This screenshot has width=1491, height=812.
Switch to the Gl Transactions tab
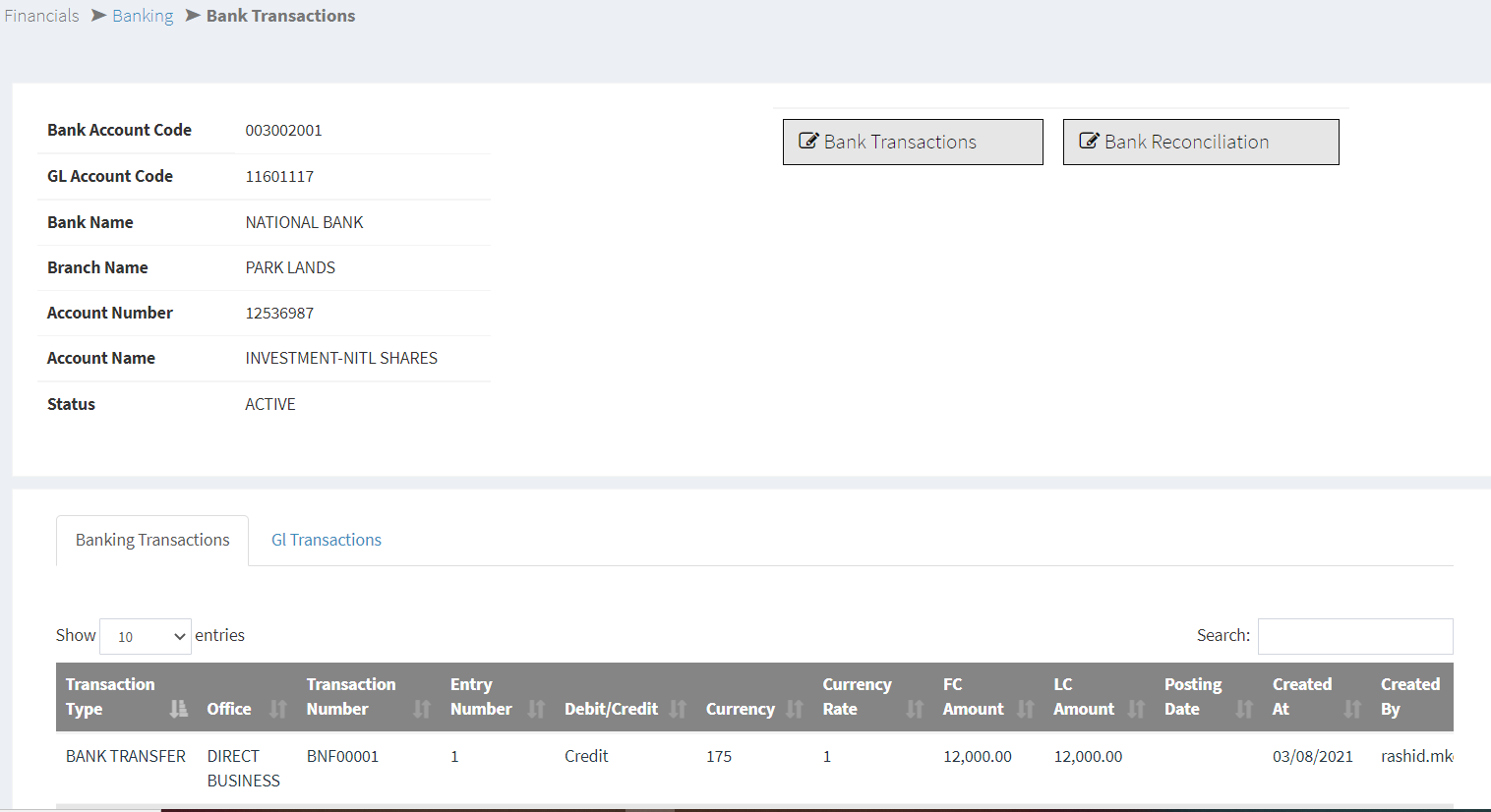coord(326,540)
